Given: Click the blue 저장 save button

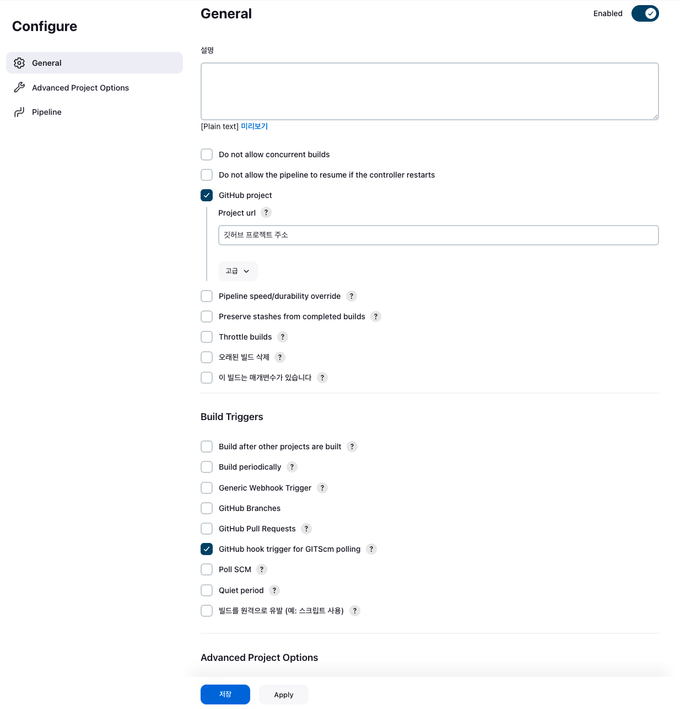Looking at the screenshot, I should 225,694.
